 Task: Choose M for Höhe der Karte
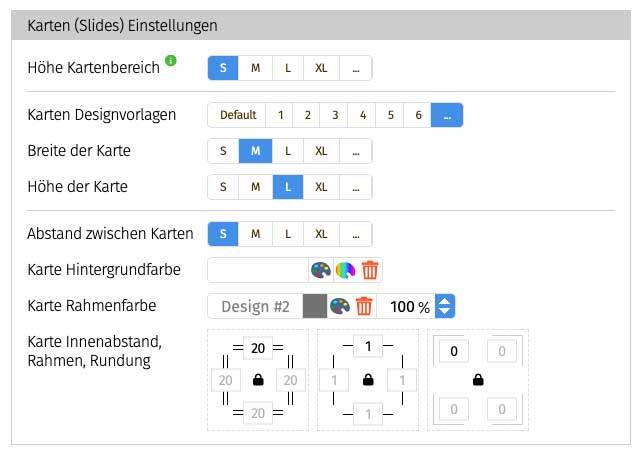(x=255, y=187)
